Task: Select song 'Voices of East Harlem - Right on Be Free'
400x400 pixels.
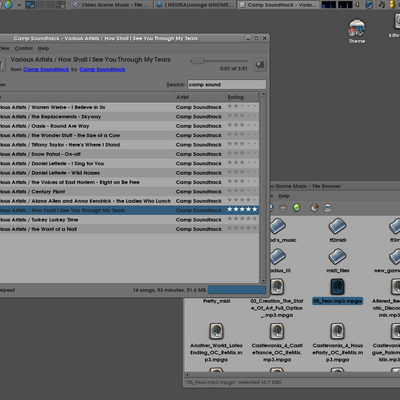Action: (129, 182)
